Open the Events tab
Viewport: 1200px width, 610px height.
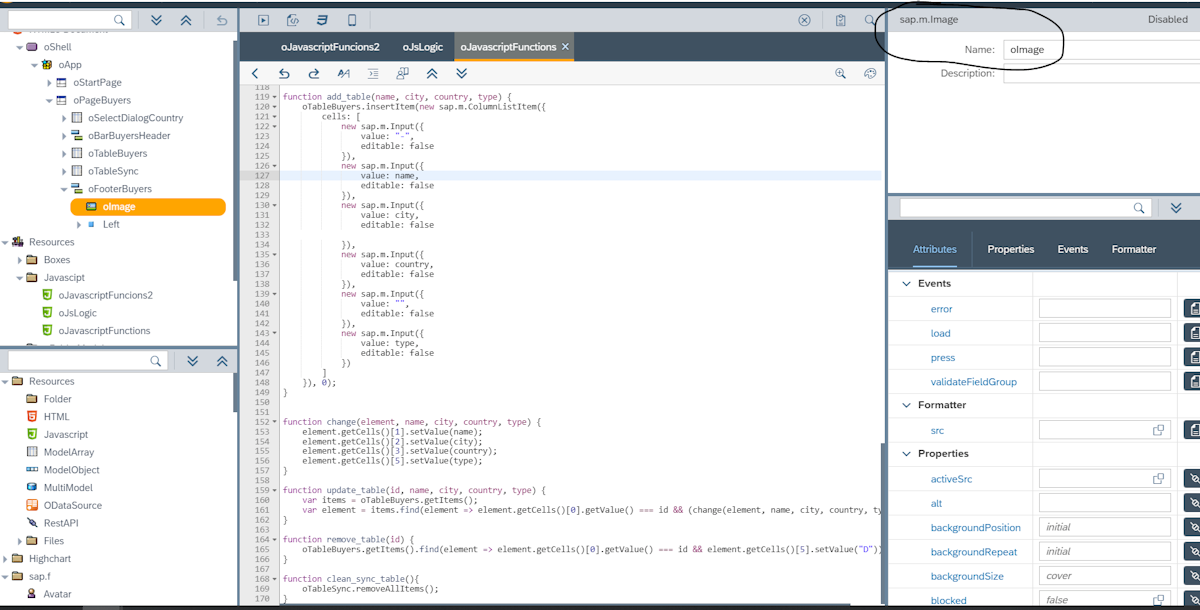tap(1073, 249)
